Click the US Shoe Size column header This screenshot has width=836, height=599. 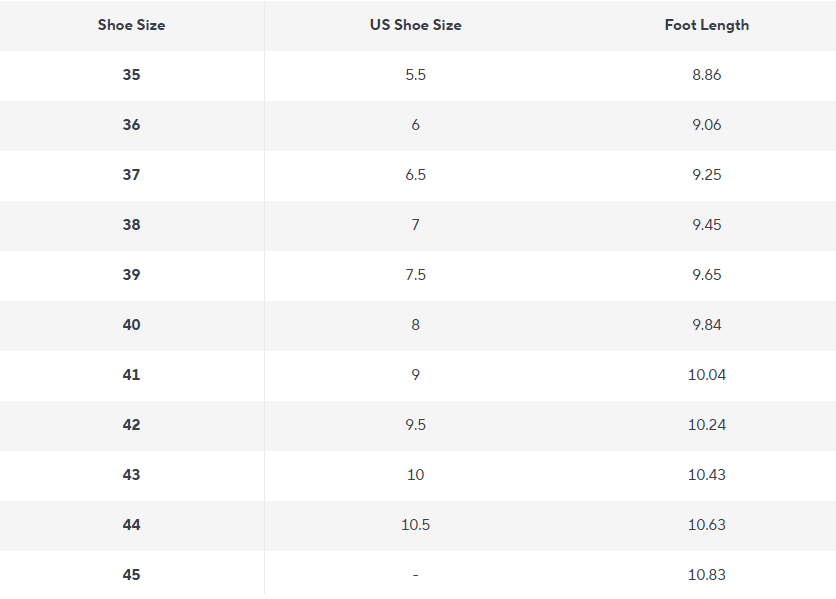click(415, 25)
